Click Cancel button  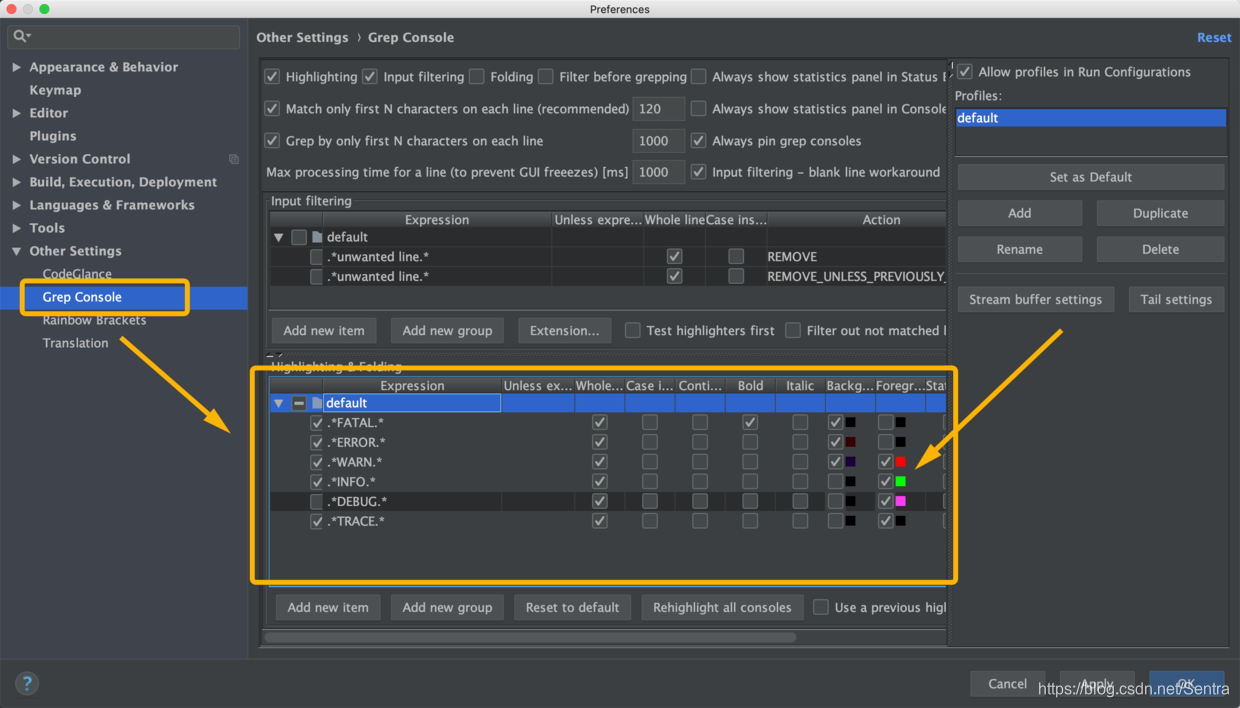1007,684
